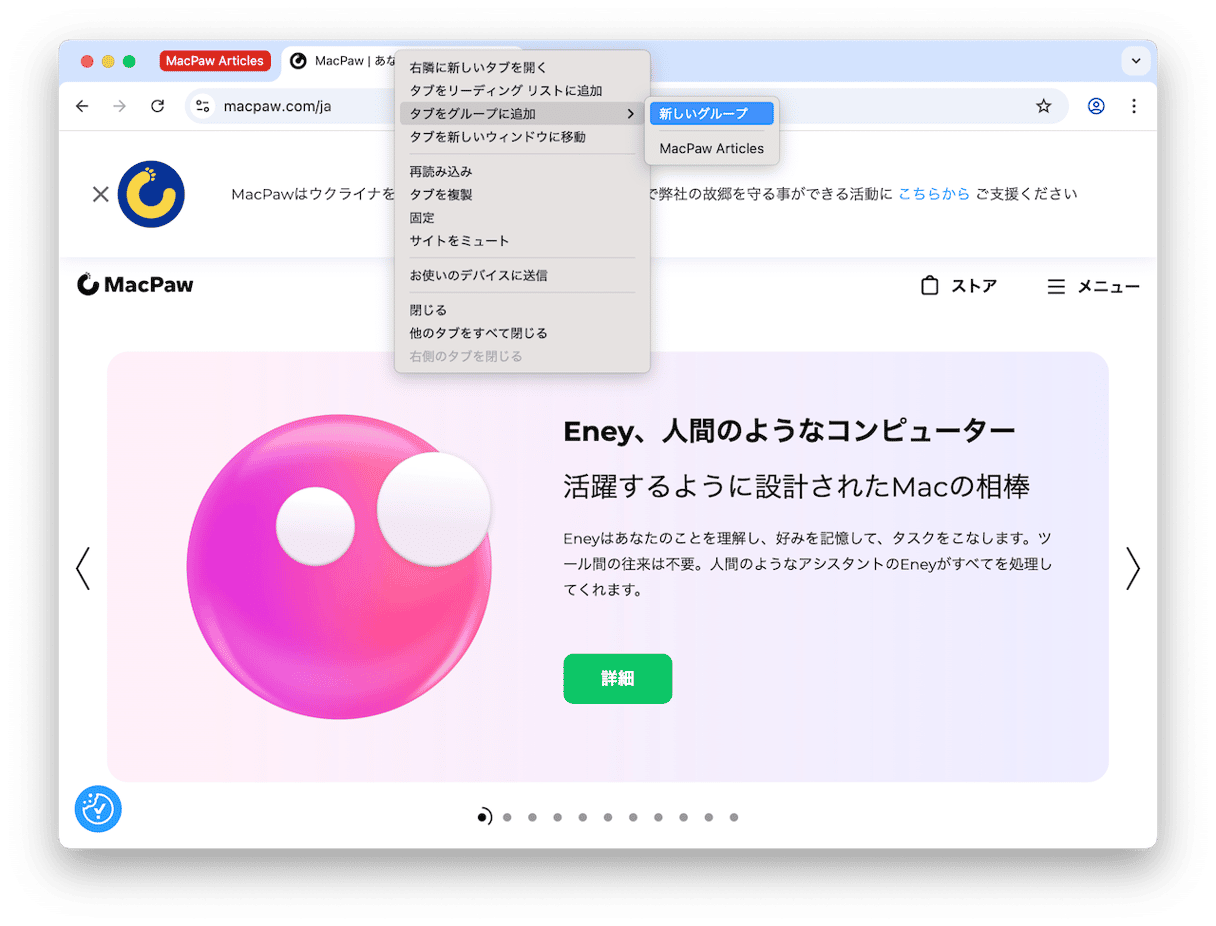Follow the こちらから support link

coord(934,194)
